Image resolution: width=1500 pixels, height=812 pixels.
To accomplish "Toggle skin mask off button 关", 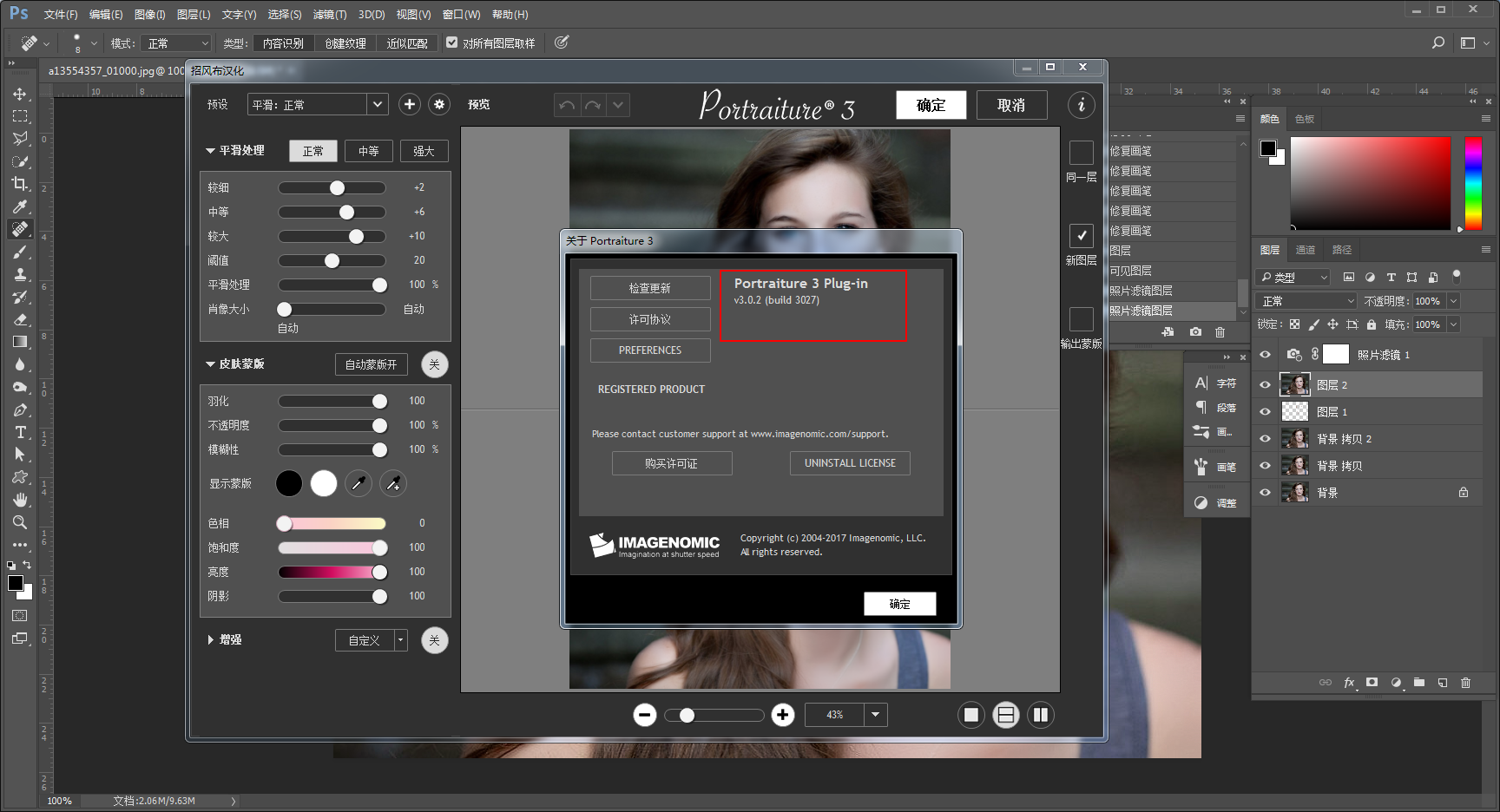I will (x=435, y=364).
